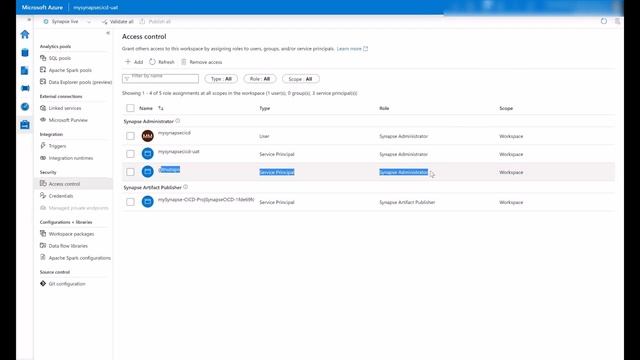Viewport: 640px width, 360px height.
Task: Check the mysynapsecicd user row checkbox
Action: click(130, 136)
